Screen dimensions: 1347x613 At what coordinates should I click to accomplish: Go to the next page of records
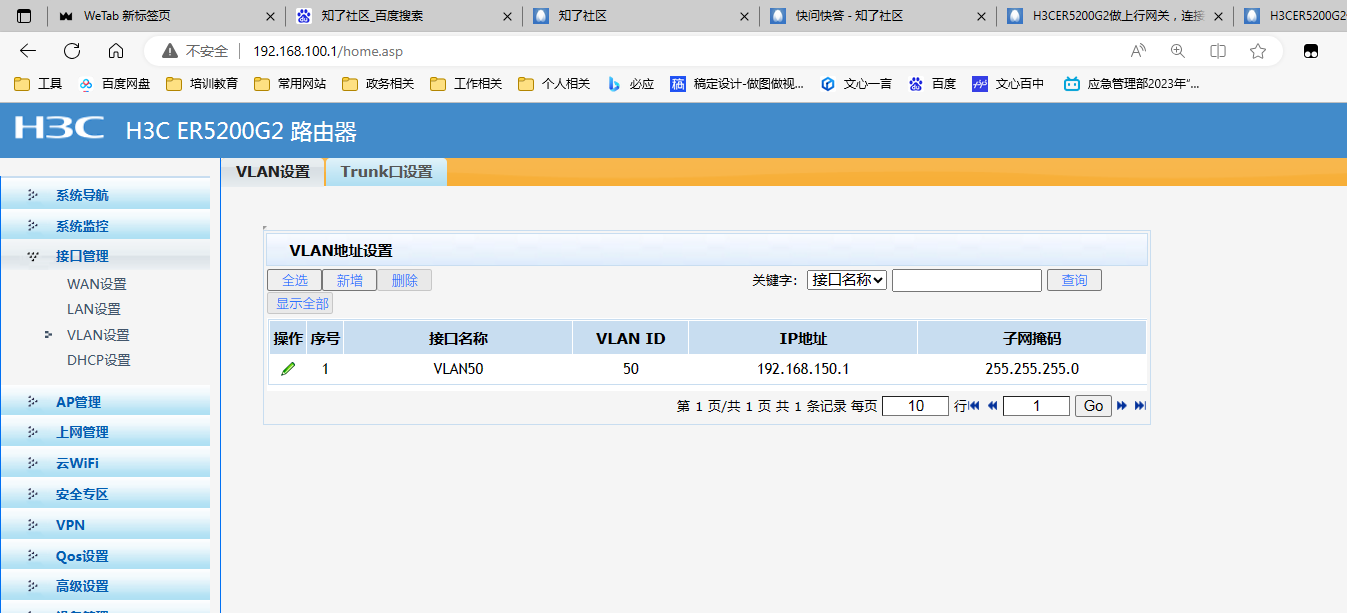point(1122,406)
